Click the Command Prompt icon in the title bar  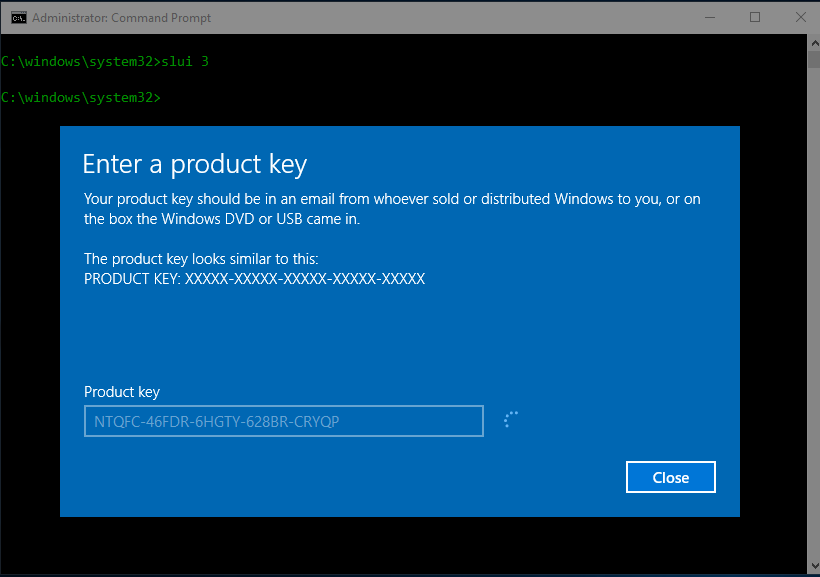(x=18, y=18)
